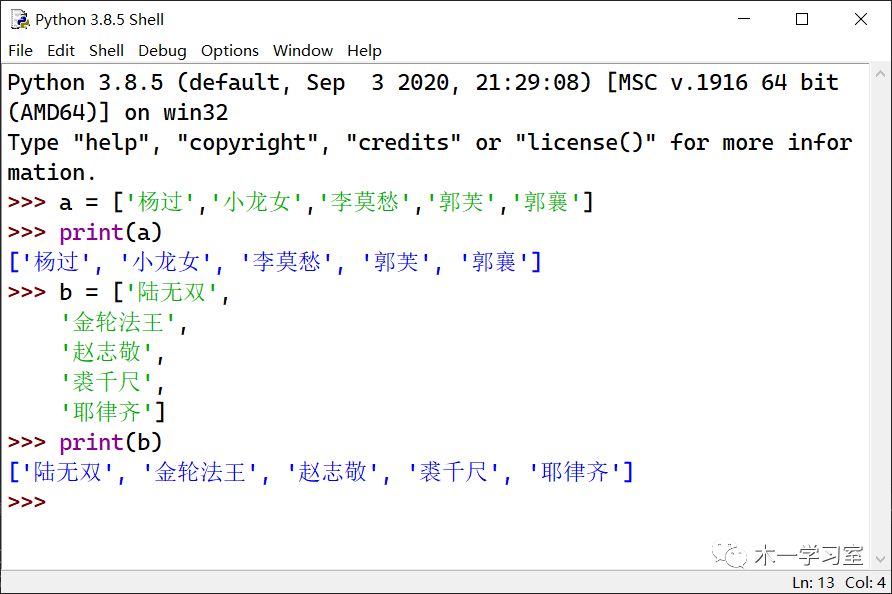
Task: Click the Ln 13 Col 4 status indicator
Action: [x=840, y=582]
